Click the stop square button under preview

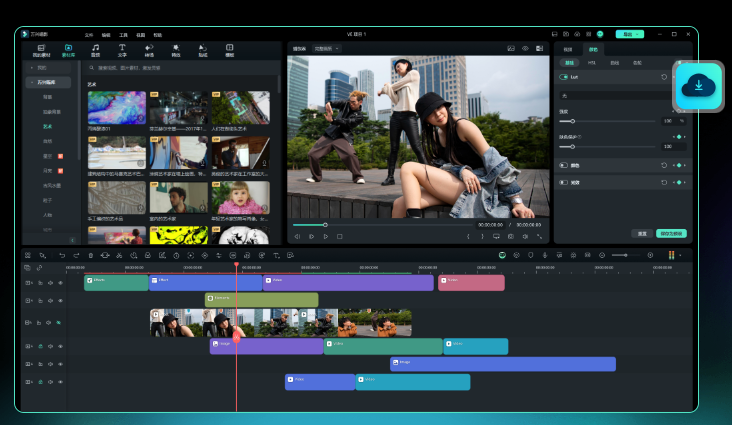pyautogui.click(x=340, y=236)
